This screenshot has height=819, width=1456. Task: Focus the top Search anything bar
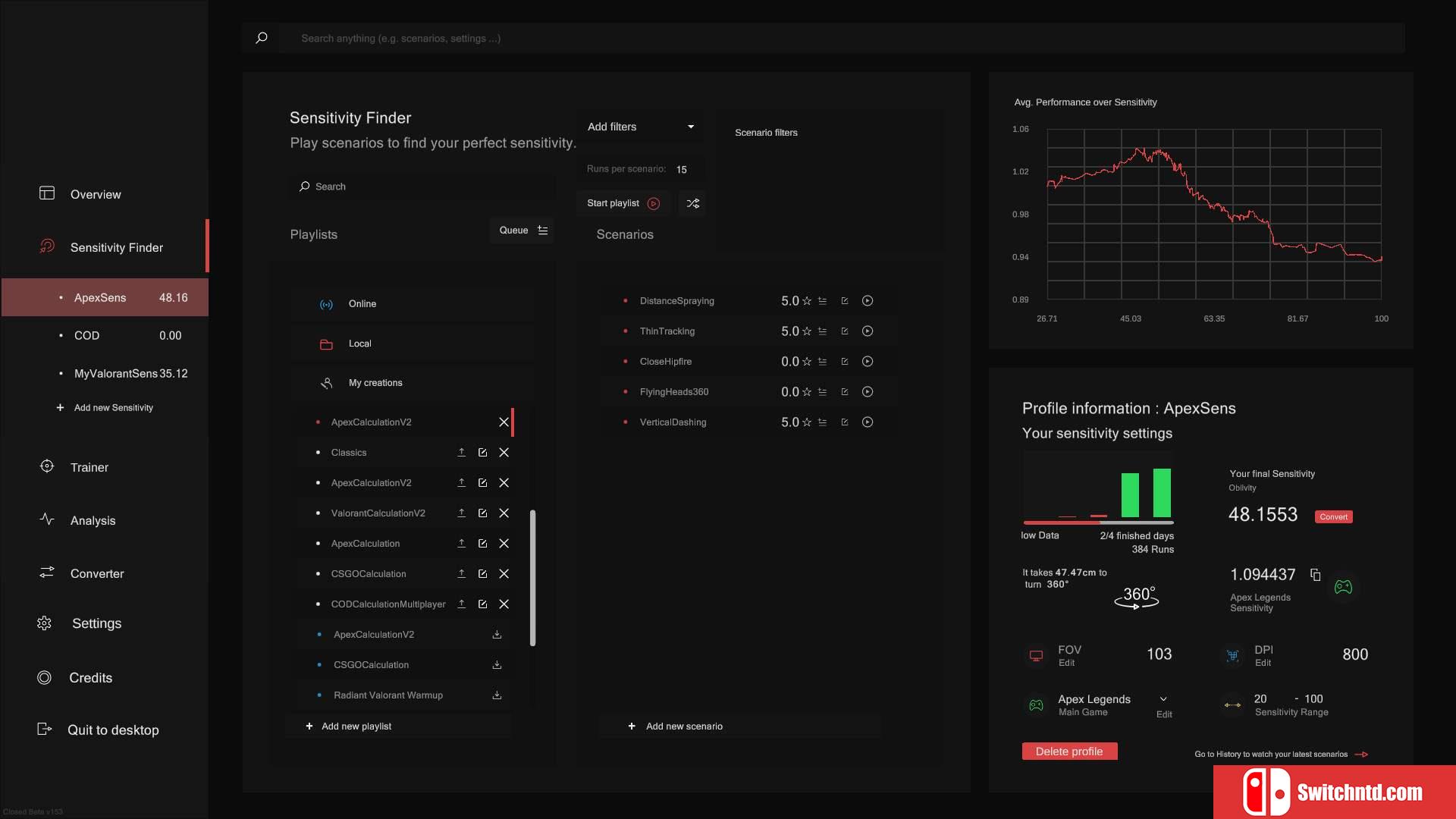pos(842,38)
